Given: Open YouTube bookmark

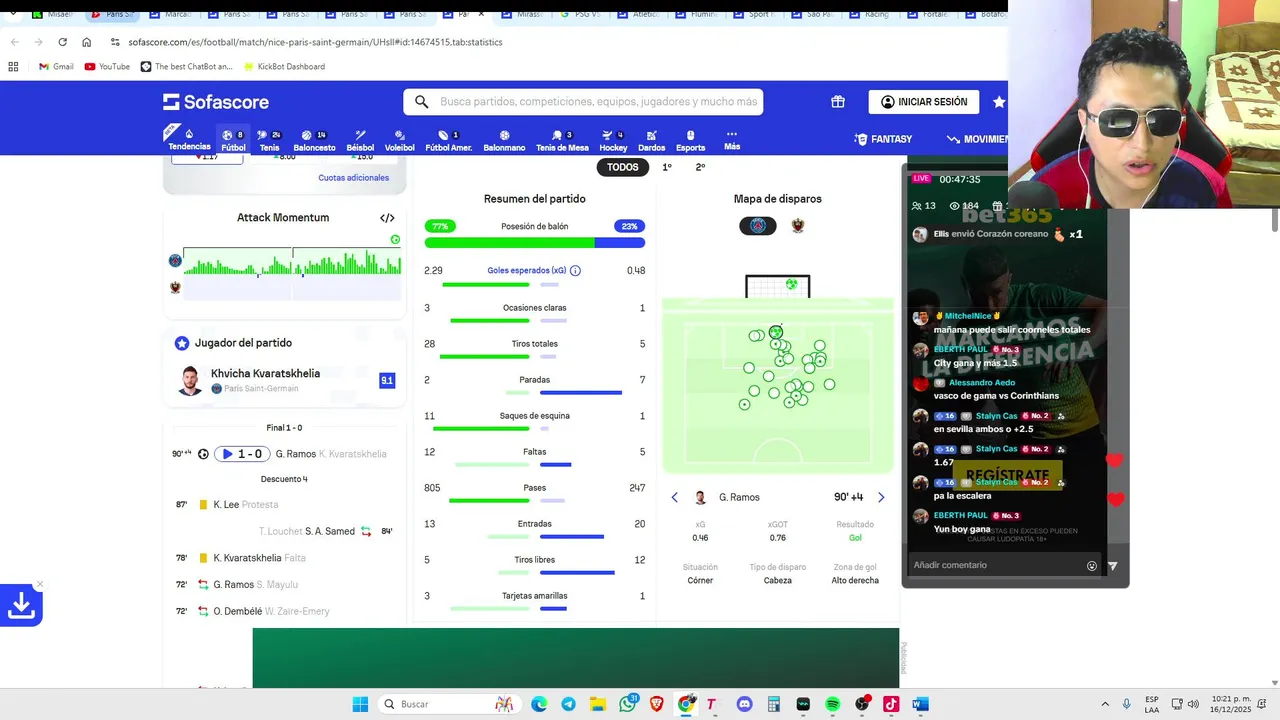Looking at the screenshot, I should click(x=107, y=67).
